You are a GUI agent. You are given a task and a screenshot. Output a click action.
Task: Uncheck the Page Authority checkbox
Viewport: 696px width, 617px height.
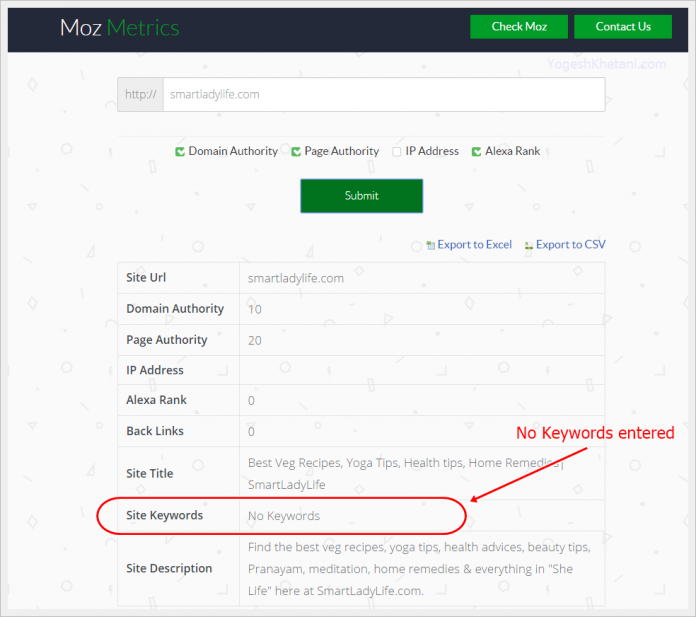point(296,152)
